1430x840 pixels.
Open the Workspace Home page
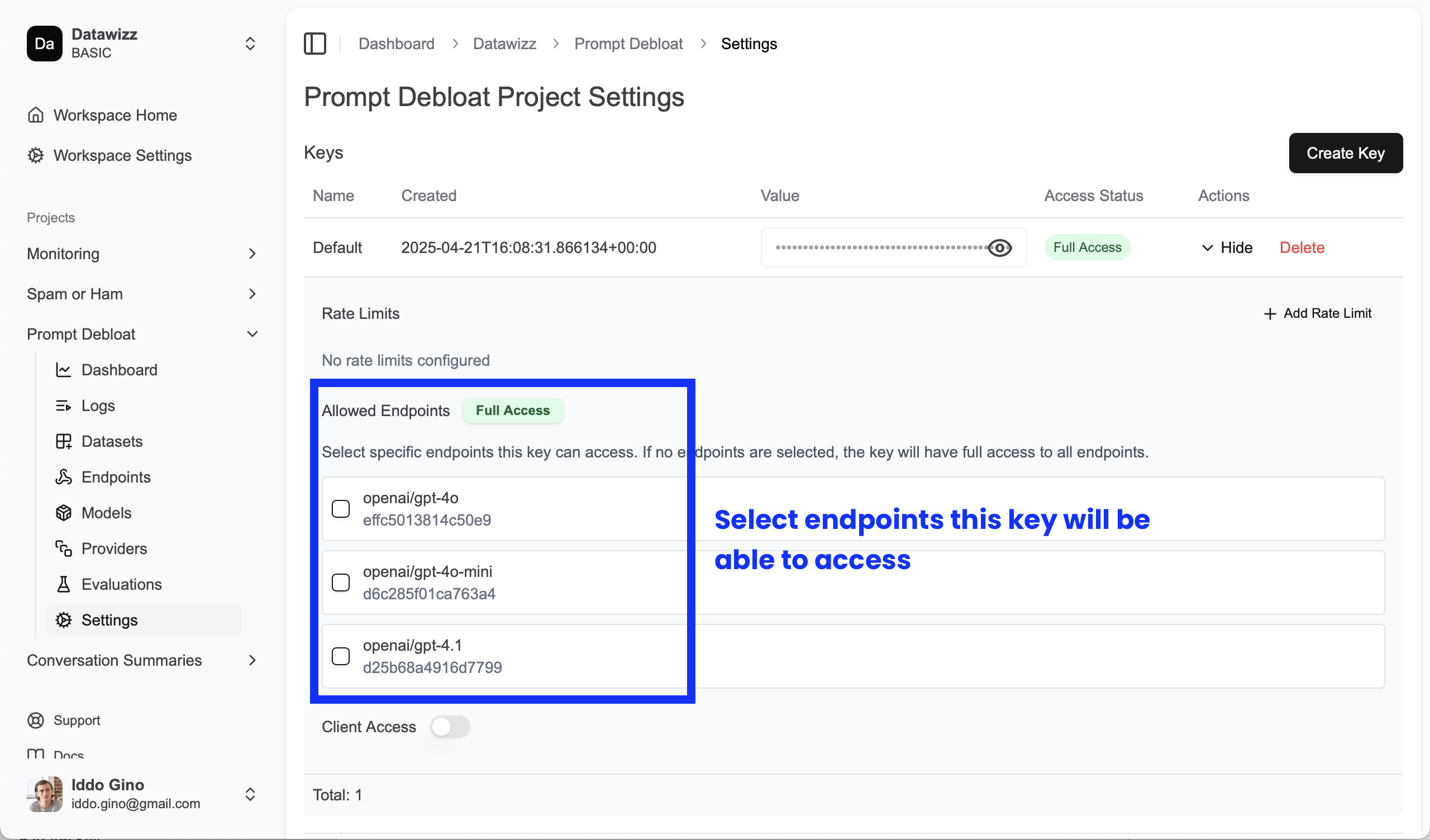115,115
